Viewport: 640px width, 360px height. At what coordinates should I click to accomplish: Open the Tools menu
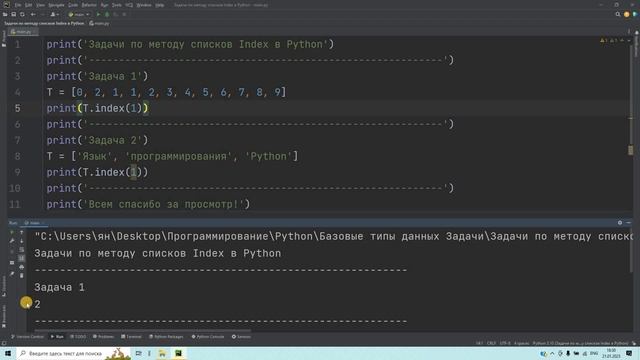click(117, 5)
